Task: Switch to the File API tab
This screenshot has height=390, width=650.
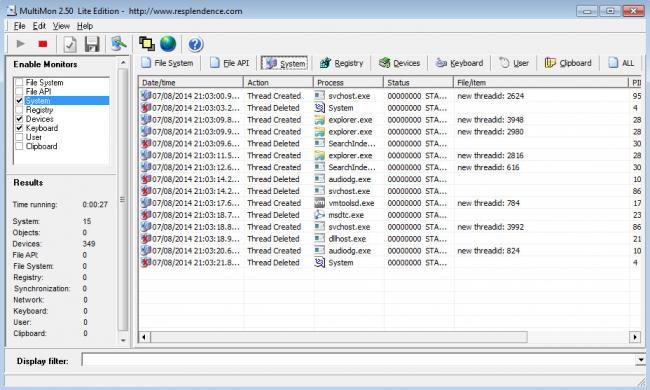Action: (230, 63)
